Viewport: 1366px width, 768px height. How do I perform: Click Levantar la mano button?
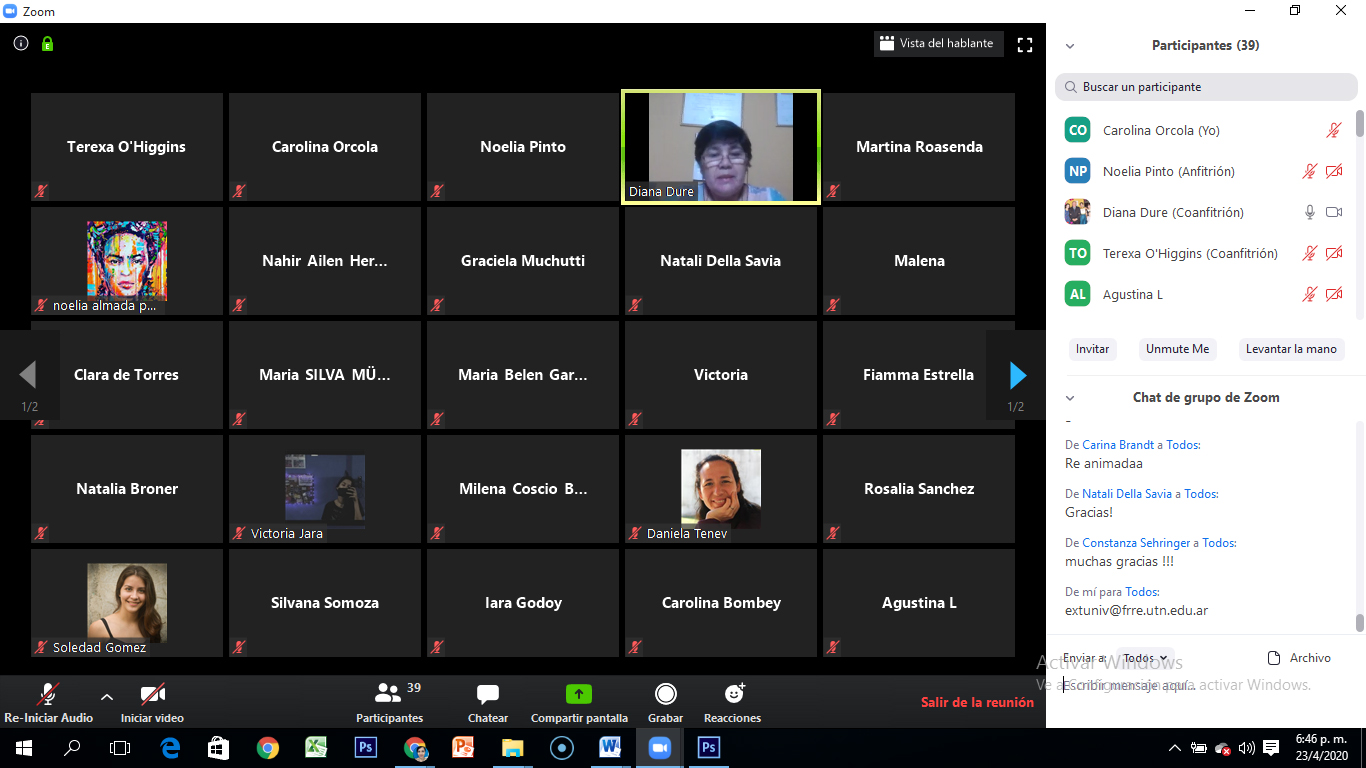click(1290, 349)
